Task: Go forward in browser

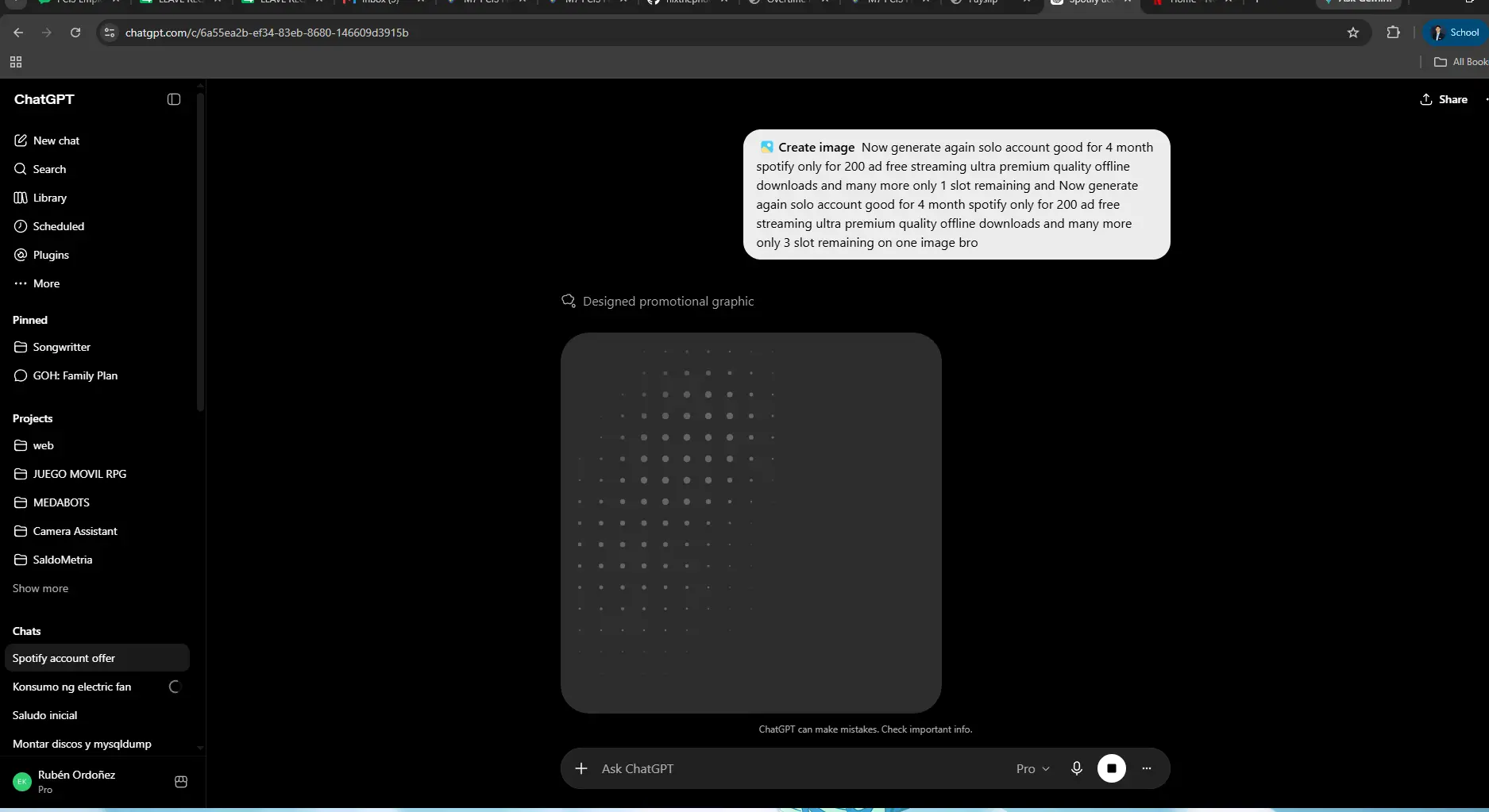Action: tap(47, 33)
